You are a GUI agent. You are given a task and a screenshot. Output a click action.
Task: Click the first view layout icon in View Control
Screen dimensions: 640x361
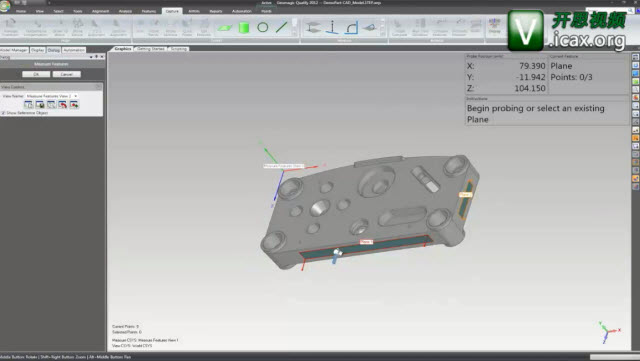coord(29,105)
